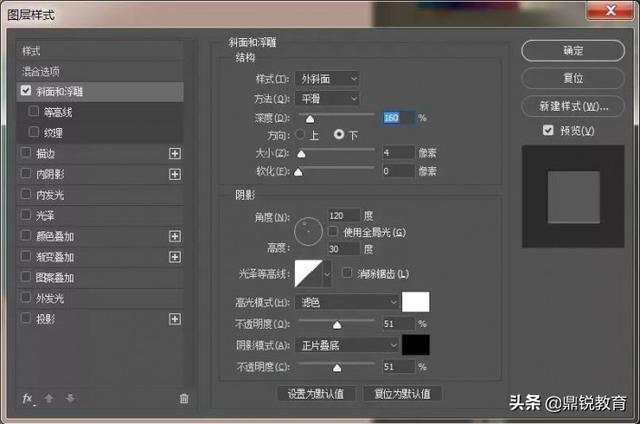The image size is (640, 424).
Task: Open the 样式 dropdown showing 外斜面
Action: 327,79
